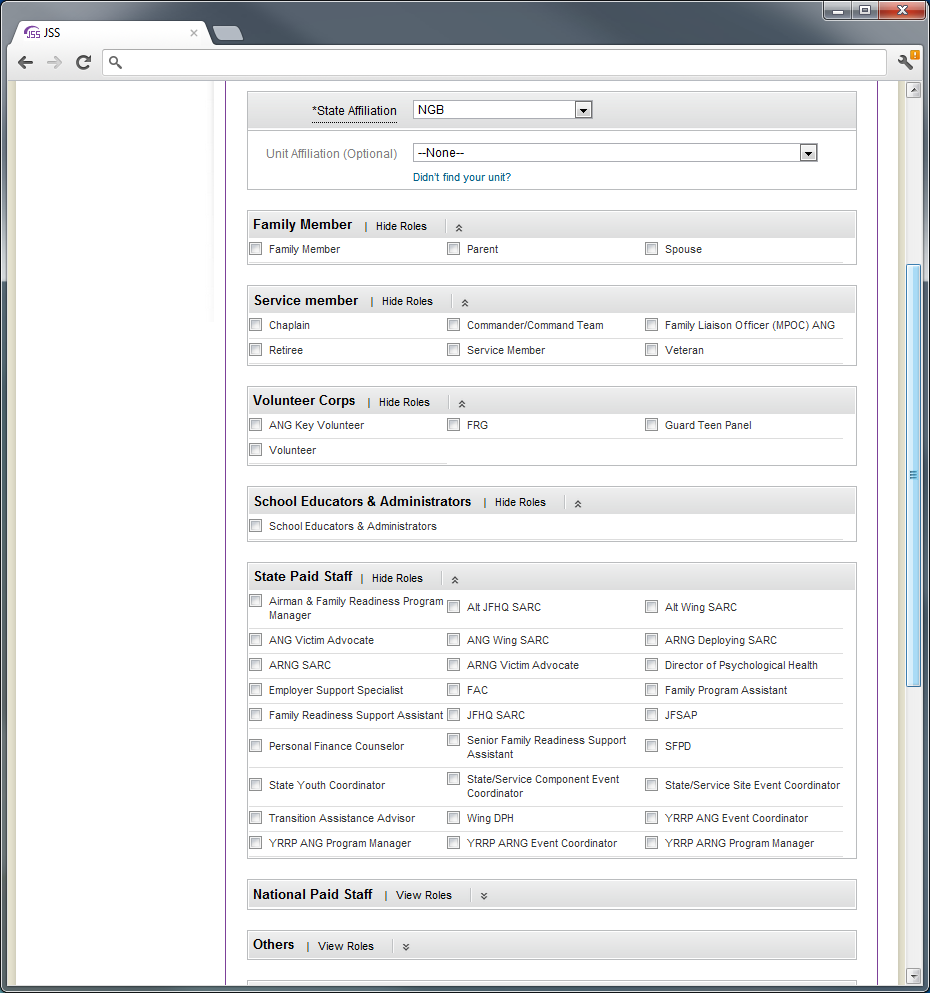Expand National Paid Staff with double chevron

[484, 896]
